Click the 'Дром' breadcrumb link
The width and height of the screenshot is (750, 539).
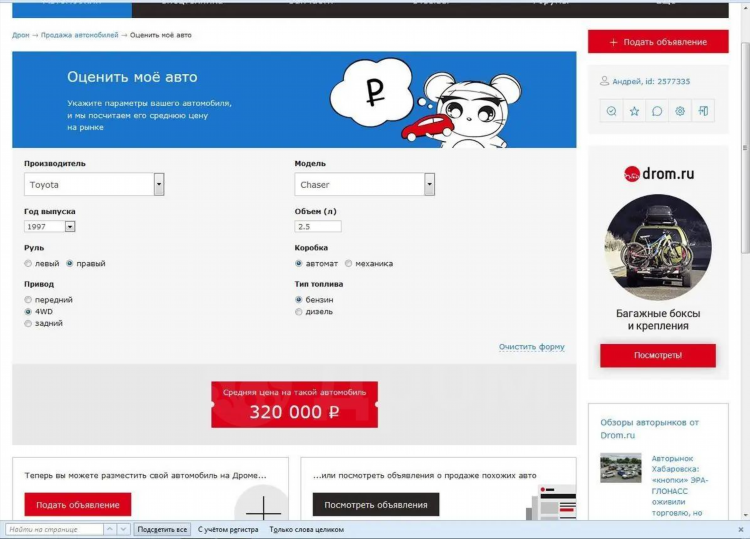pyautogui.click(x=21, y=35)
